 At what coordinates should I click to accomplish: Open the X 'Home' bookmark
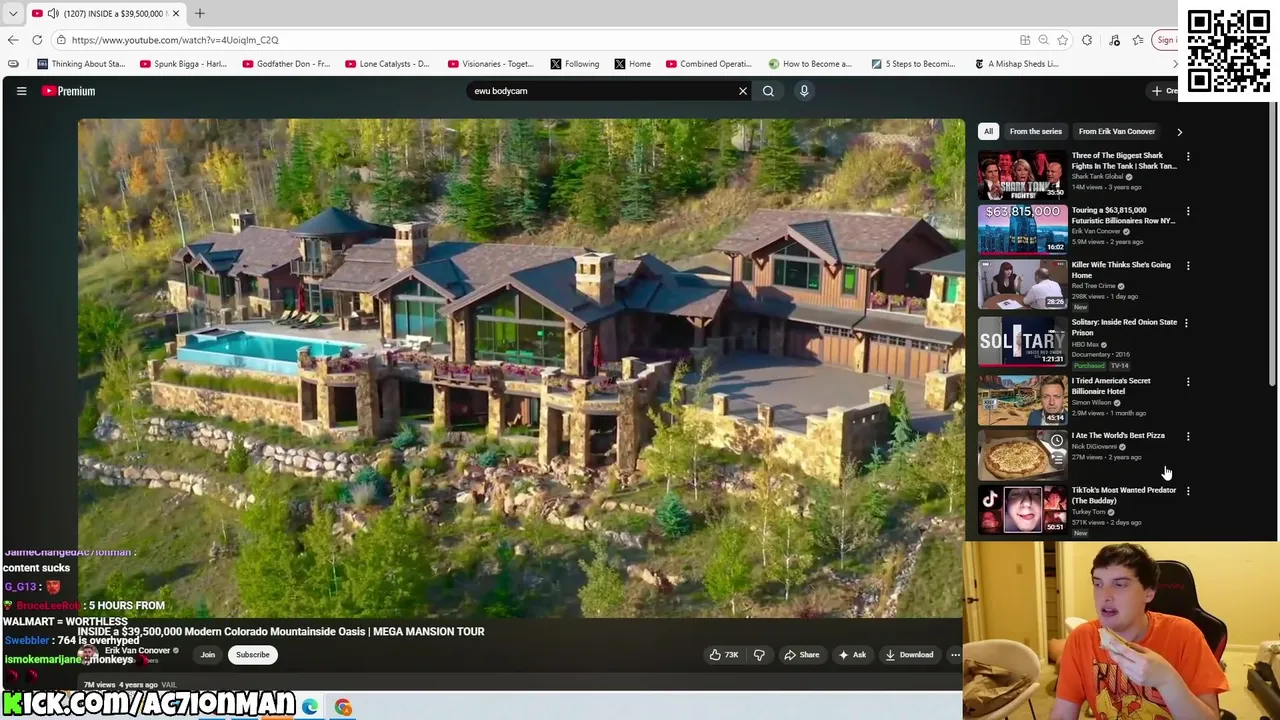click(633, 64)
